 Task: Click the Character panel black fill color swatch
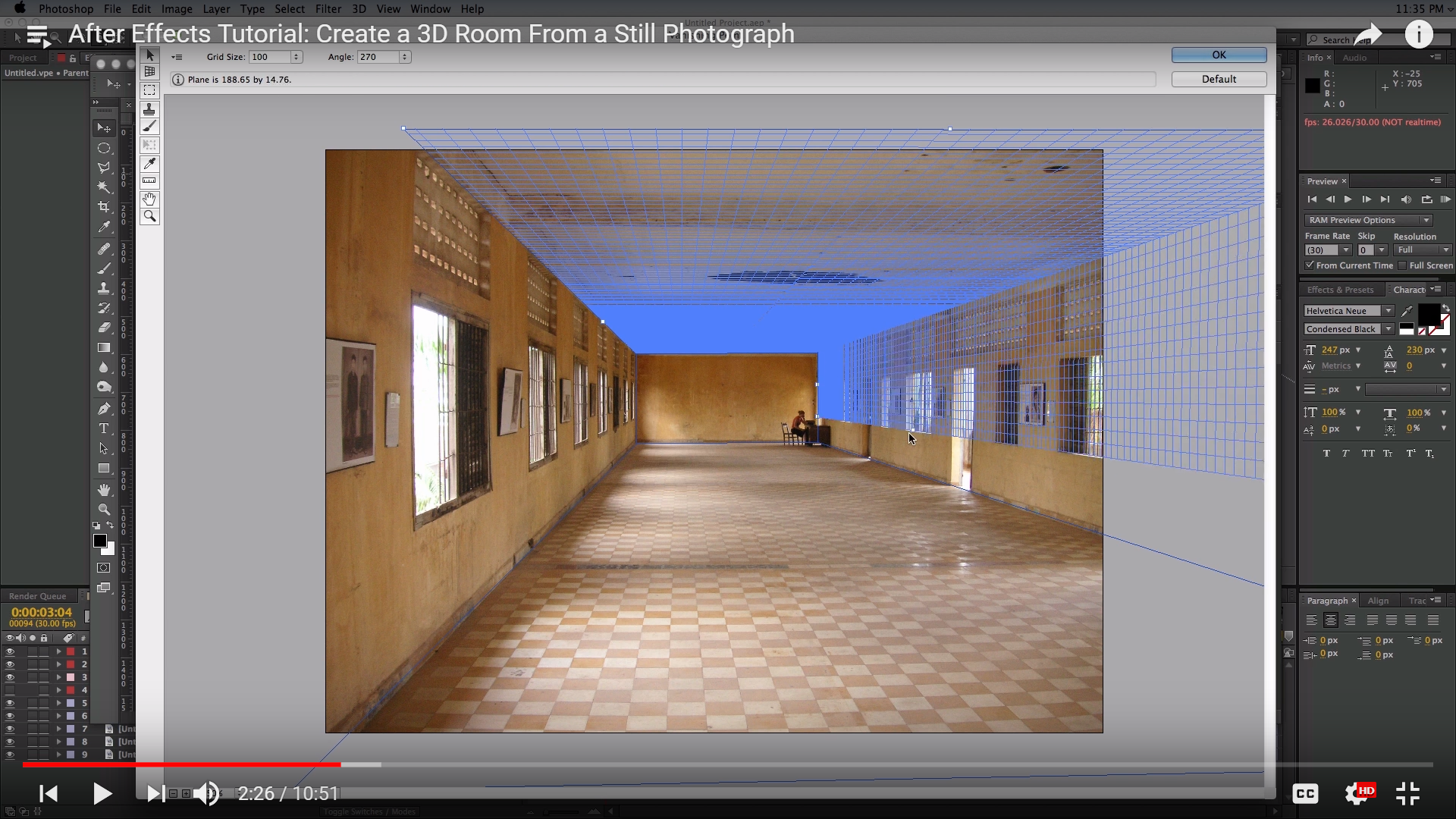(x=1429, y=314)
